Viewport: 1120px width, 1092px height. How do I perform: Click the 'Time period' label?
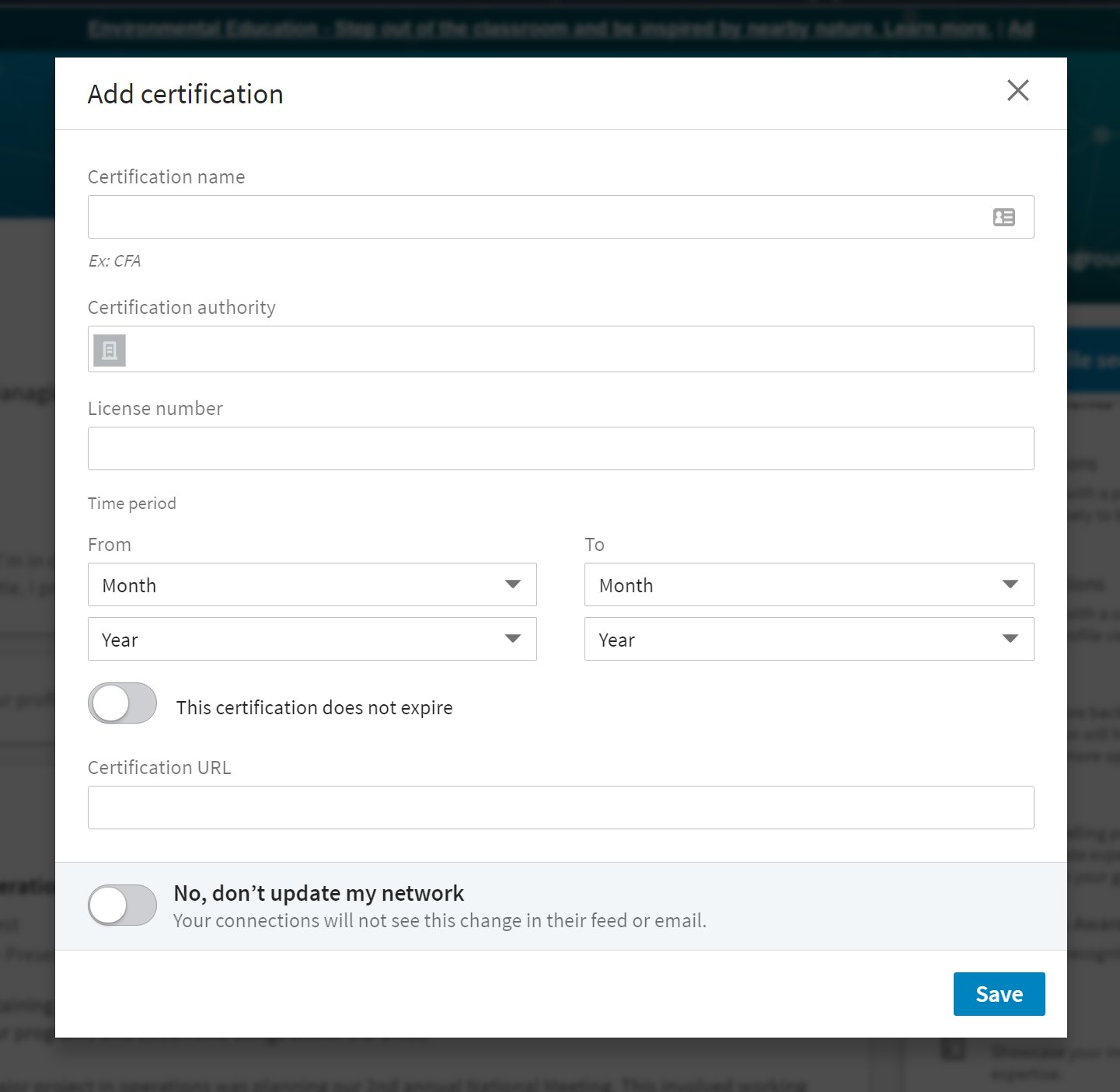(x=131, y=504)
